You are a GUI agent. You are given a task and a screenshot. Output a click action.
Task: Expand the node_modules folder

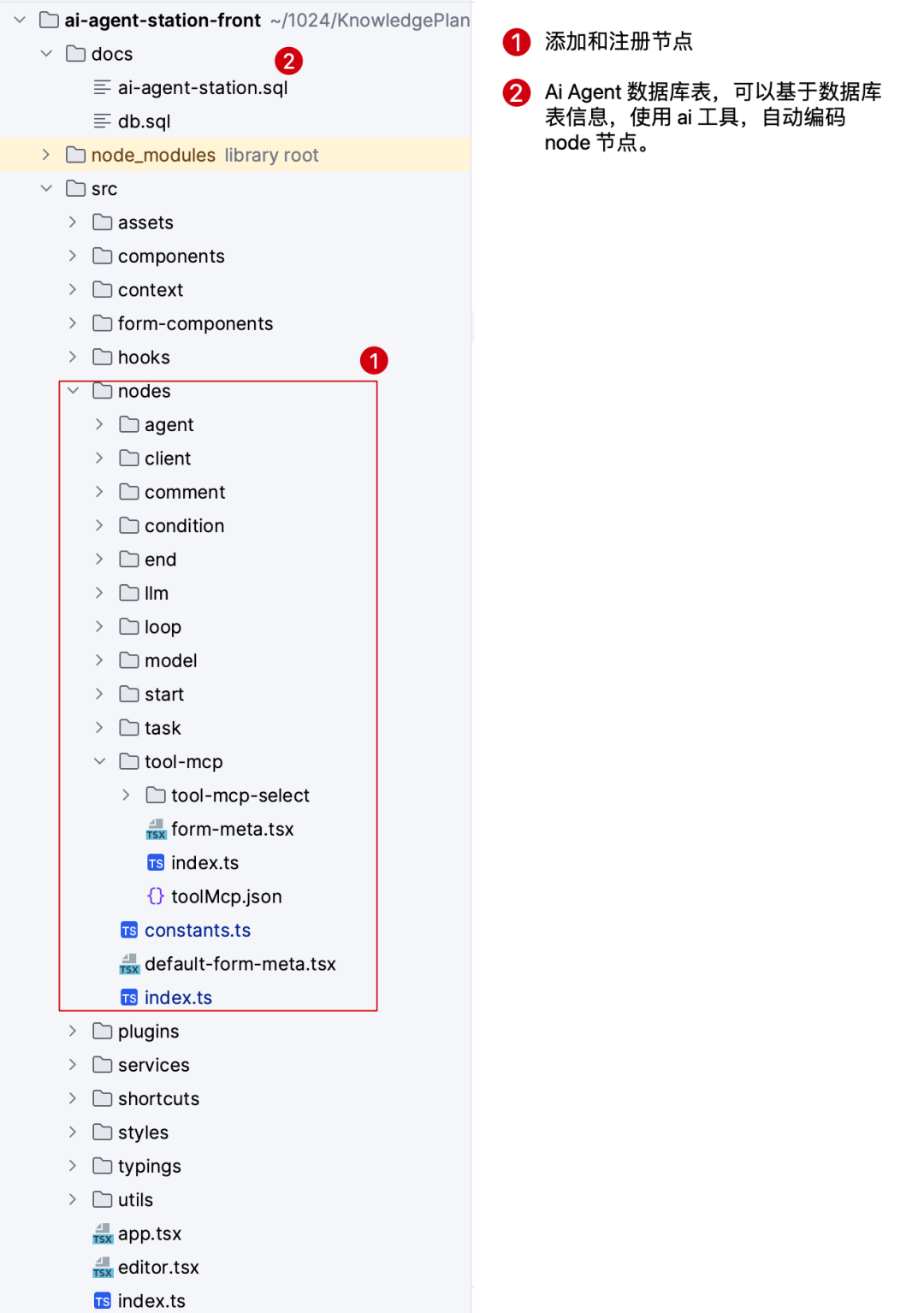(x=46, y=155)
